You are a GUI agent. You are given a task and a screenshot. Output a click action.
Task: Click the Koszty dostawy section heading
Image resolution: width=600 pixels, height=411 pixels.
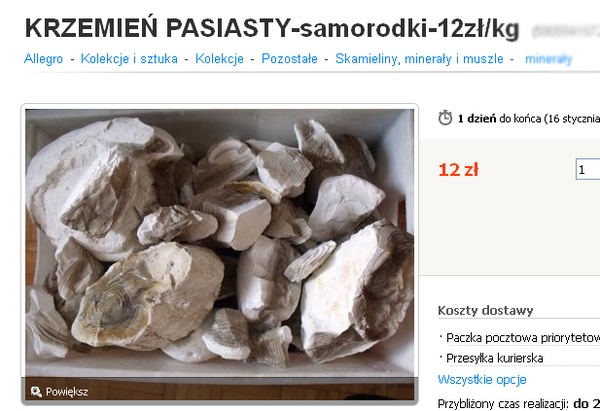click(485, 310)
